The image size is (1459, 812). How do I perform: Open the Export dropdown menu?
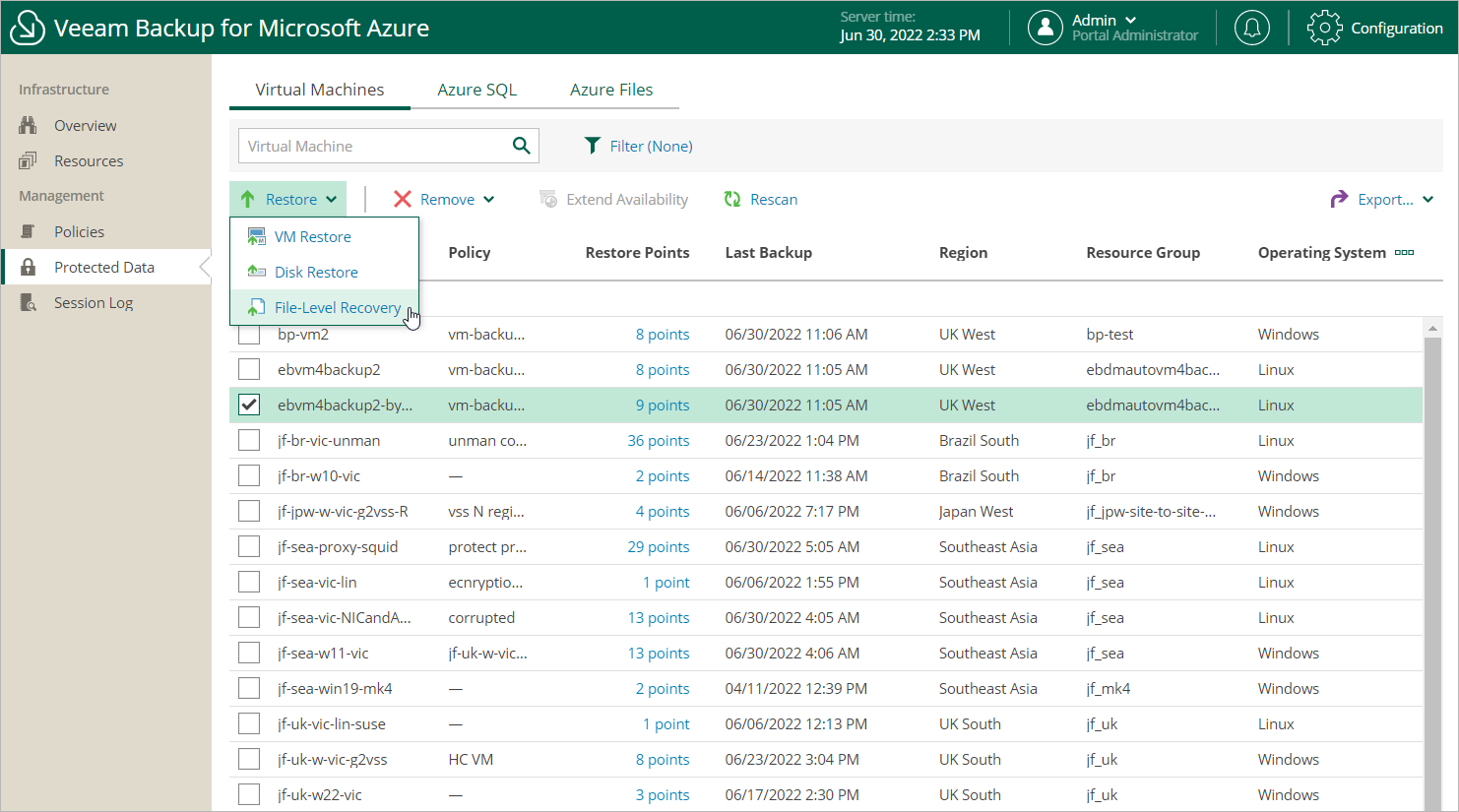[x=1382, y=199]
